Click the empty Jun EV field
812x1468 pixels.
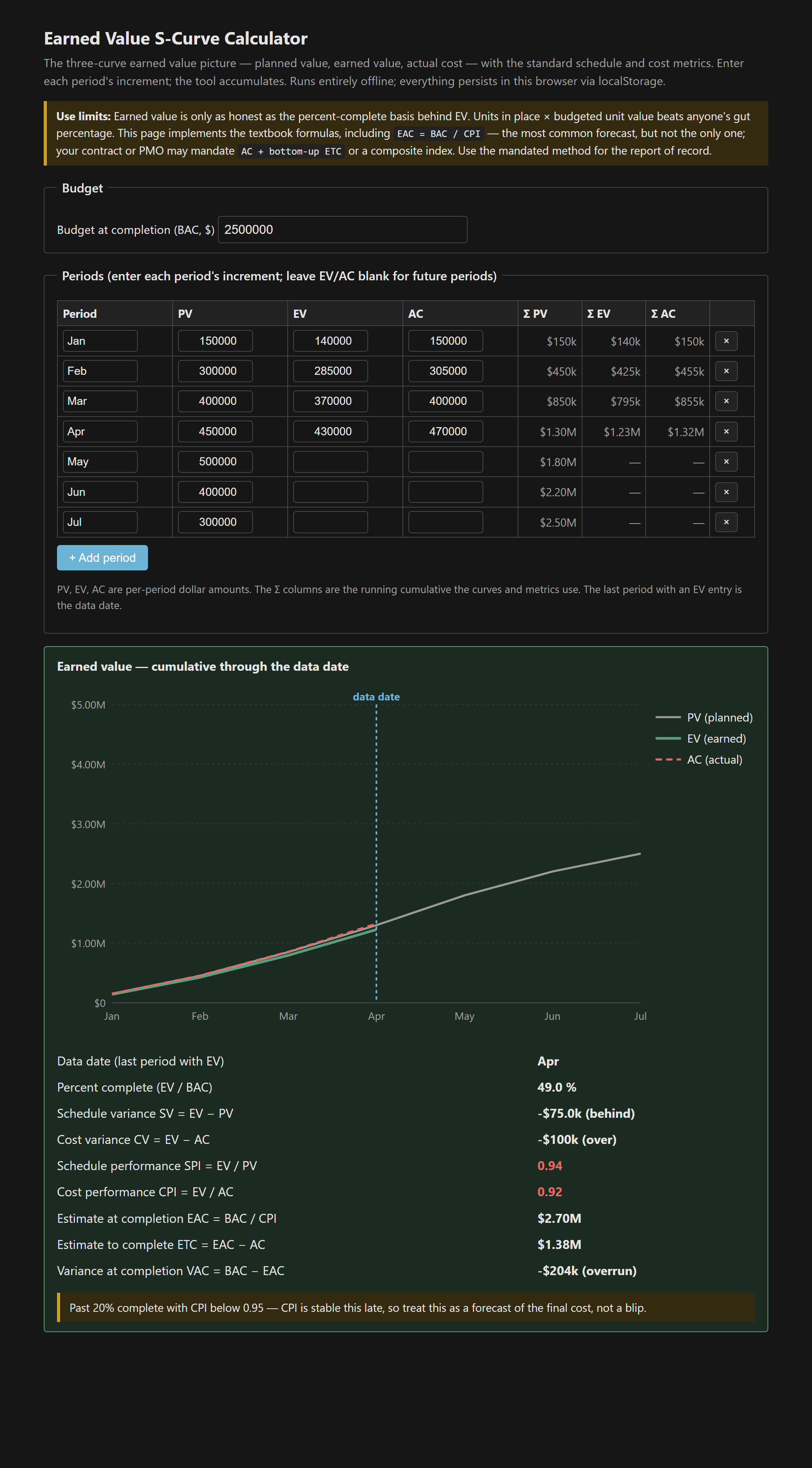(331, 492)
